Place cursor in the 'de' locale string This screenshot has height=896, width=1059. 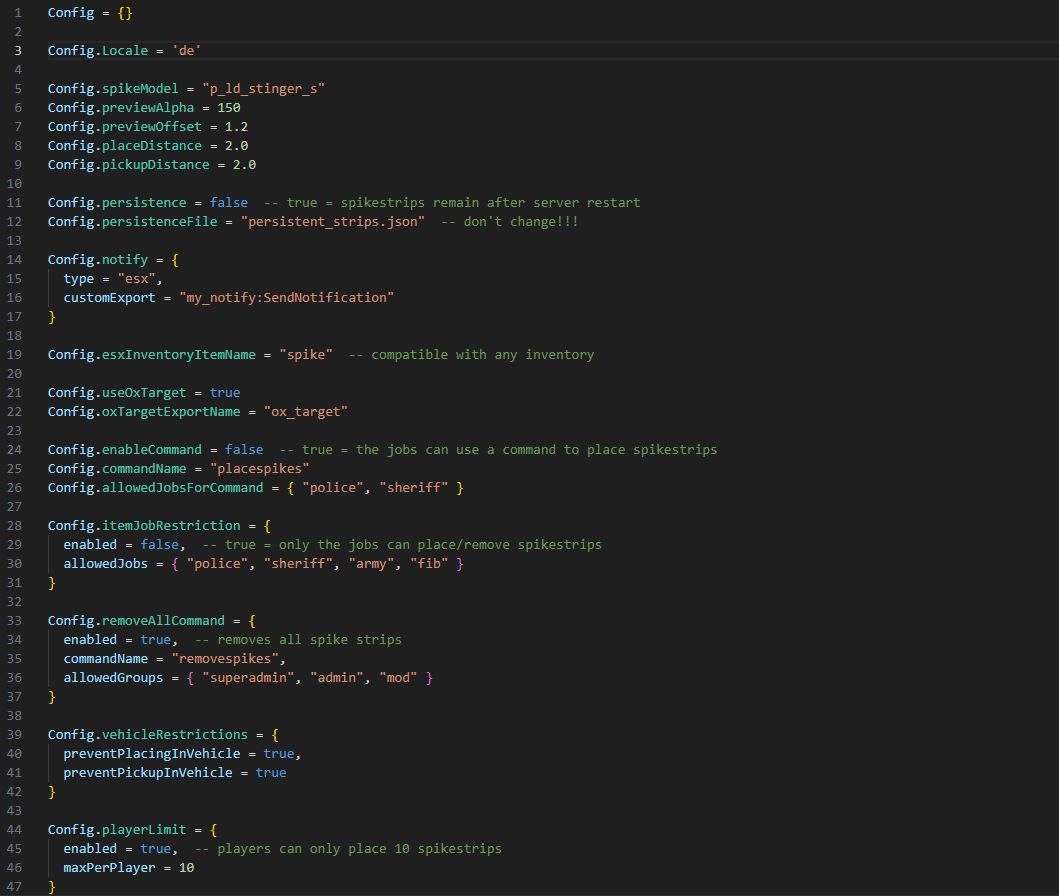pos(186,51)
